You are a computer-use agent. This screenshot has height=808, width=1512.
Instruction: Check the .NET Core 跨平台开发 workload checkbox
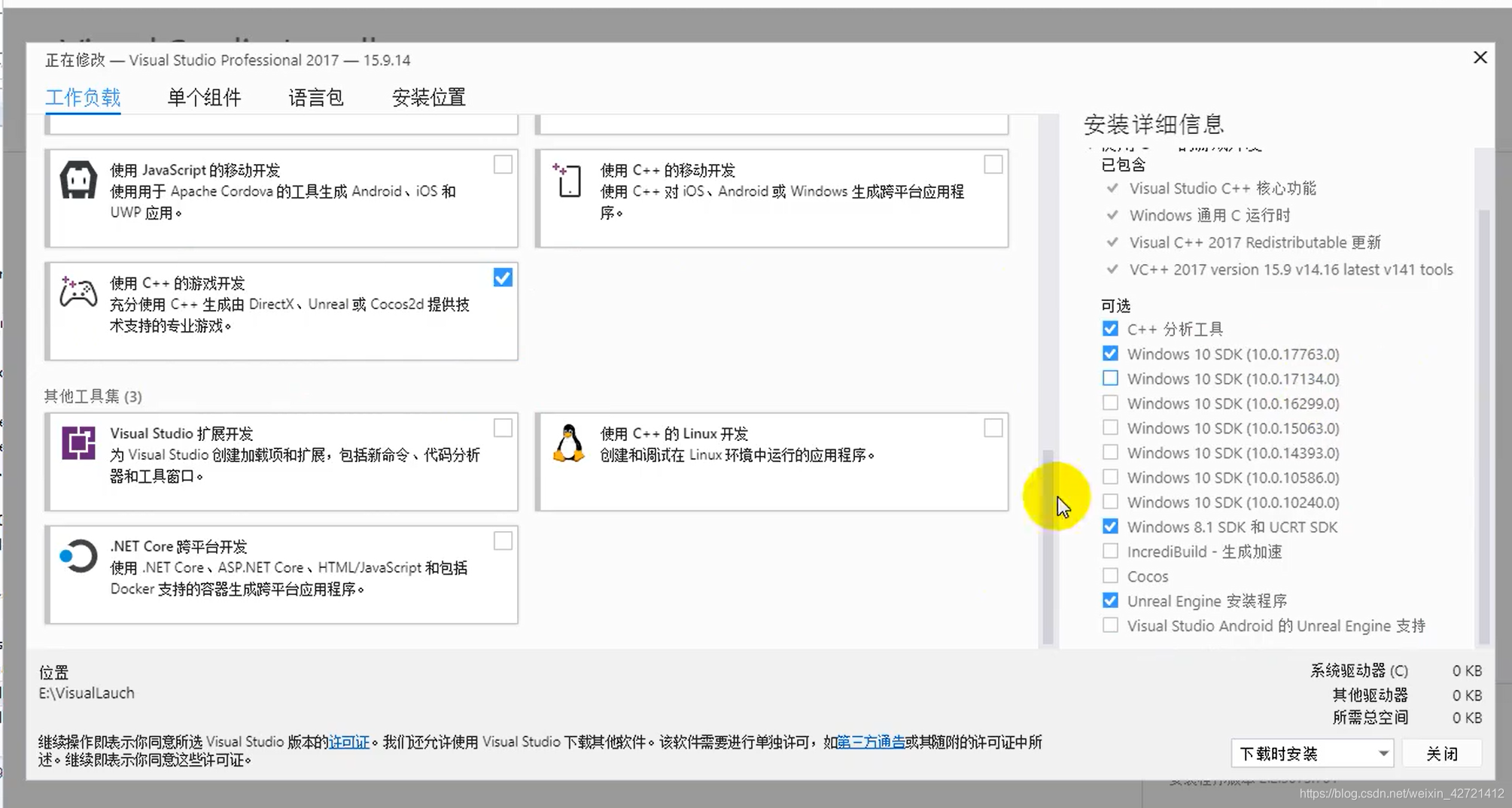503,541
